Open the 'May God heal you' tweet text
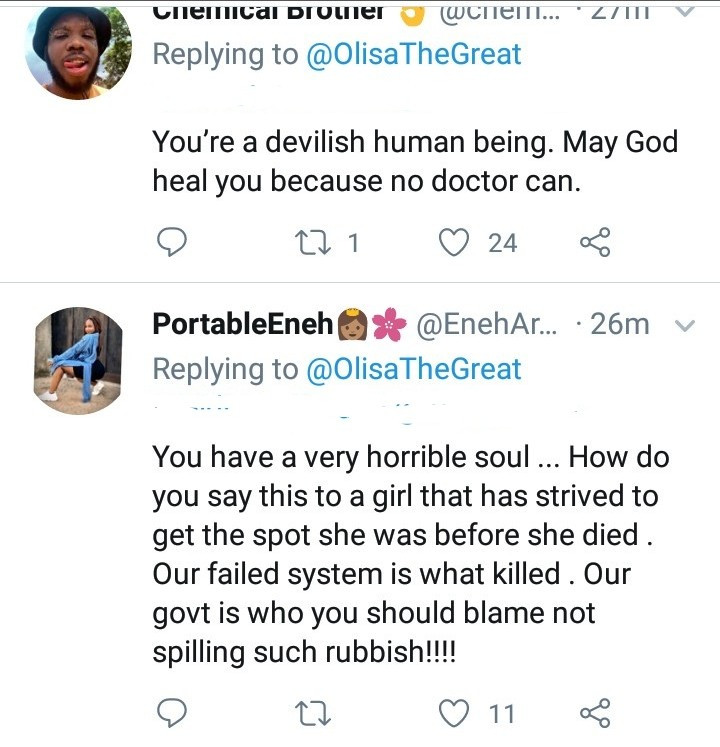 [x=415, y=161]
